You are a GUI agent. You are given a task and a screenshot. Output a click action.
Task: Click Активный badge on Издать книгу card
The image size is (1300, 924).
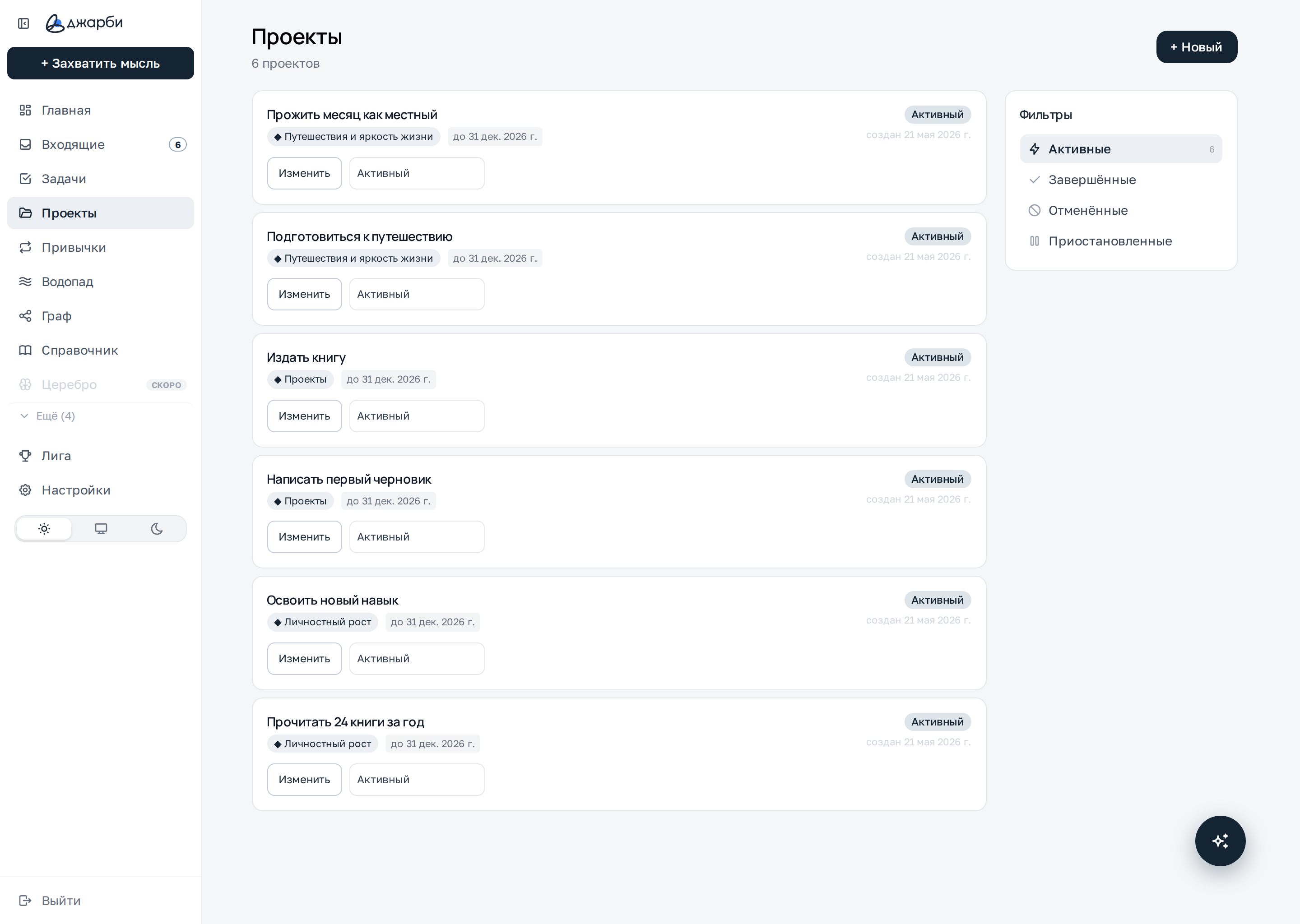pyautogui.click(x=938, y=357)
